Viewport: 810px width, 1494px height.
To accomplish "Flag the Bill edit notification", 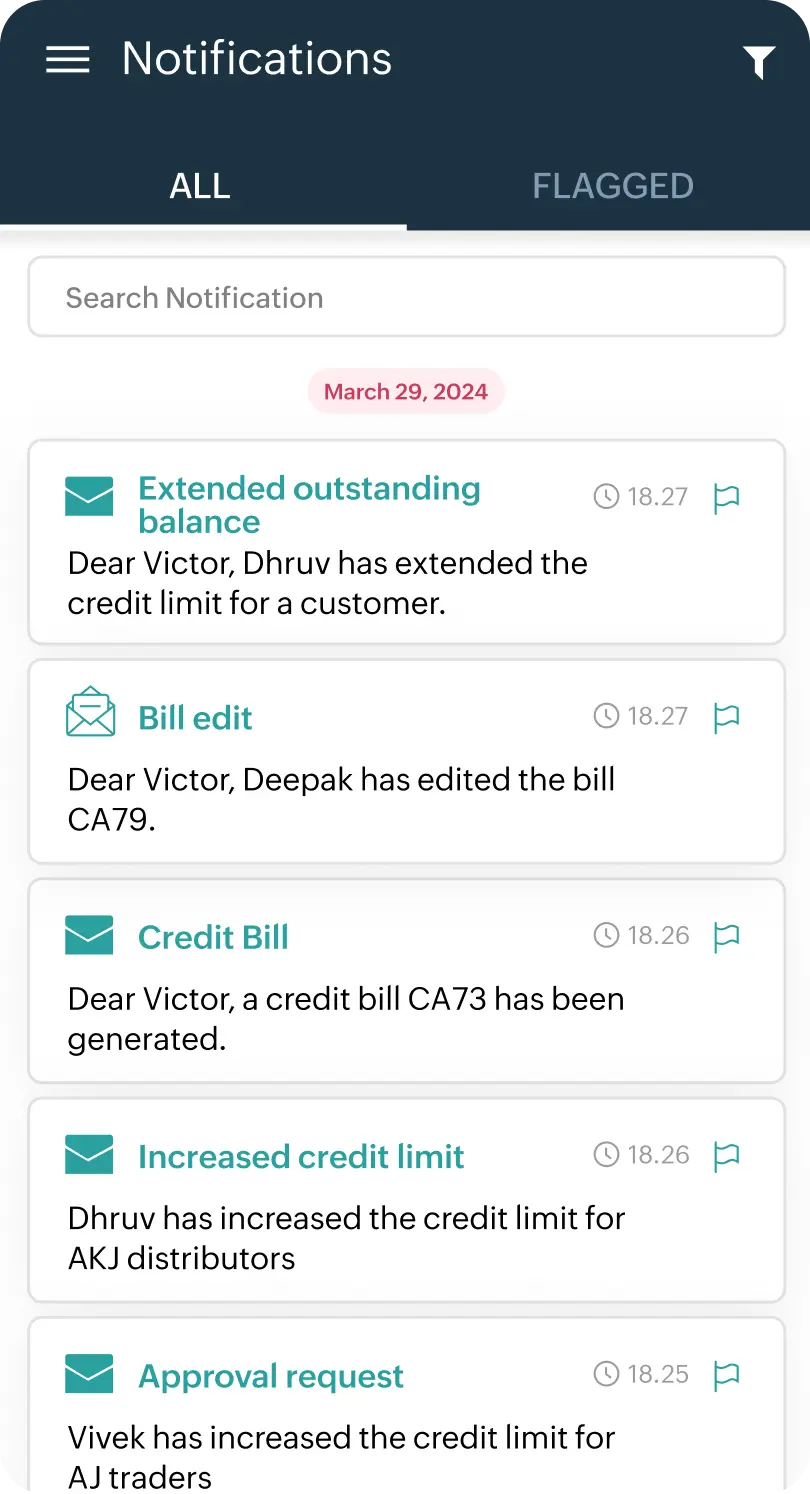I will [726, 717].
